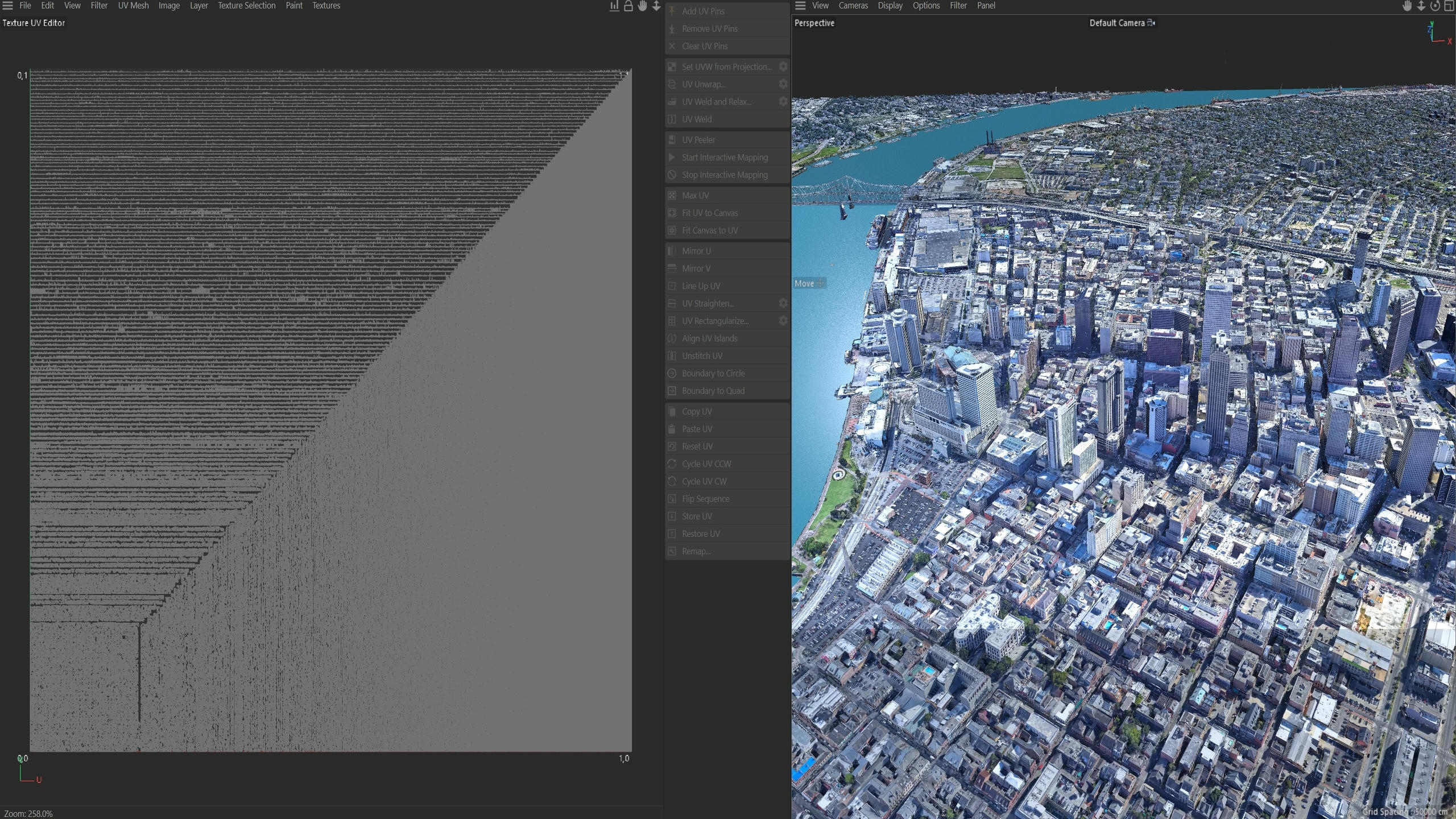Open the File menu in UV editor
The width and height of the screenshot is (1456, 819).
click(x=25, y=6)
